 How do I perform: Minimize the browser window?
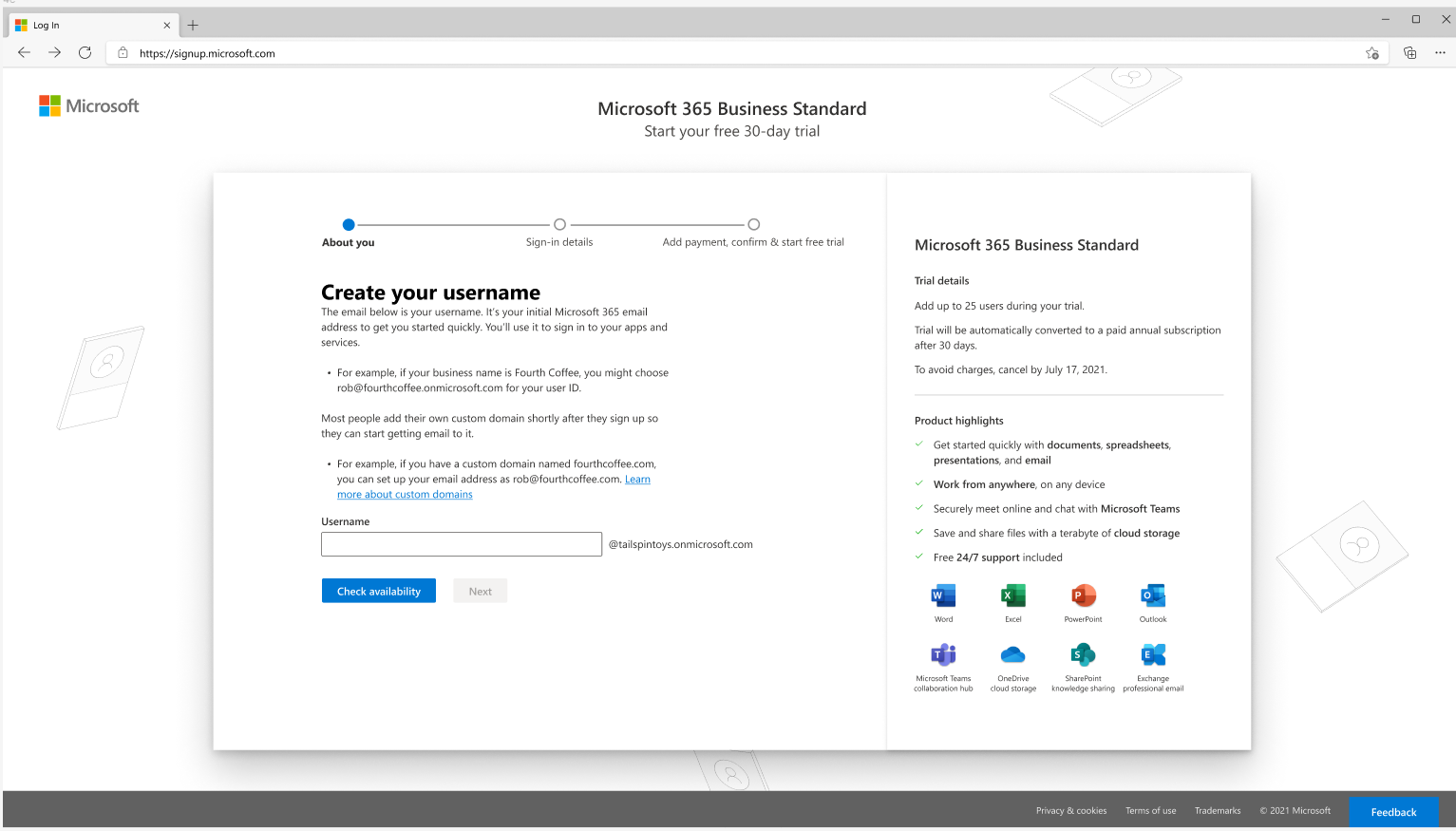pos(1386,19)
